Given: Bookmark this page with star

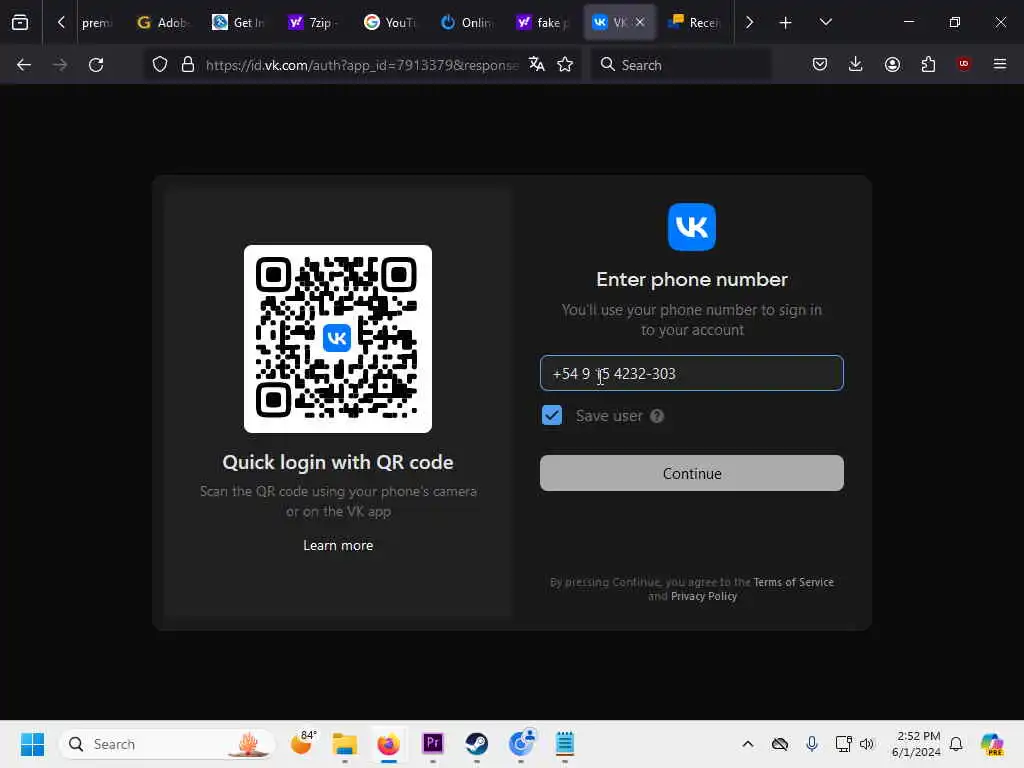Looking at the screenshot, I should (x=565, y=64).
